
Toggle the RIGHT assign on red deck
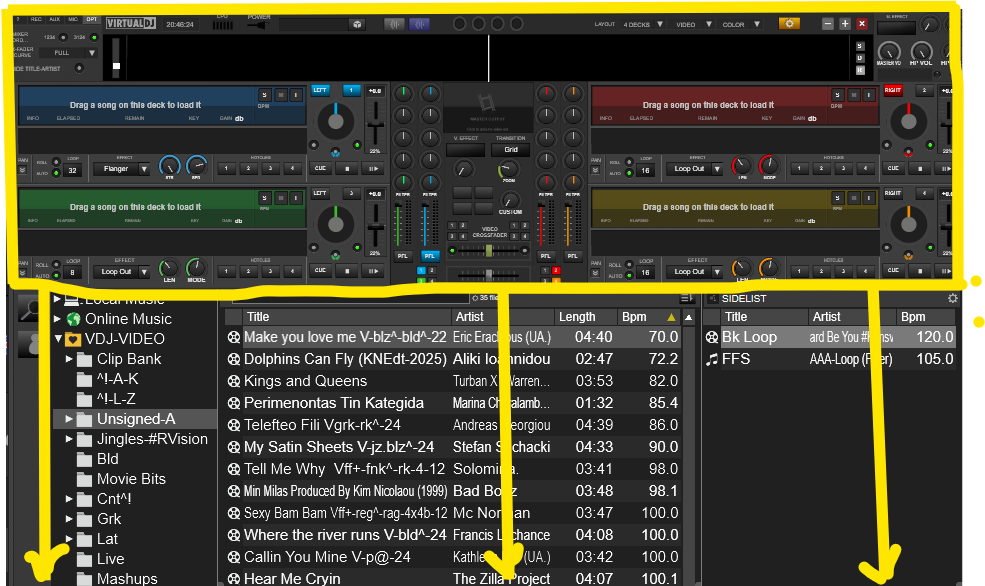pos(893,90)
